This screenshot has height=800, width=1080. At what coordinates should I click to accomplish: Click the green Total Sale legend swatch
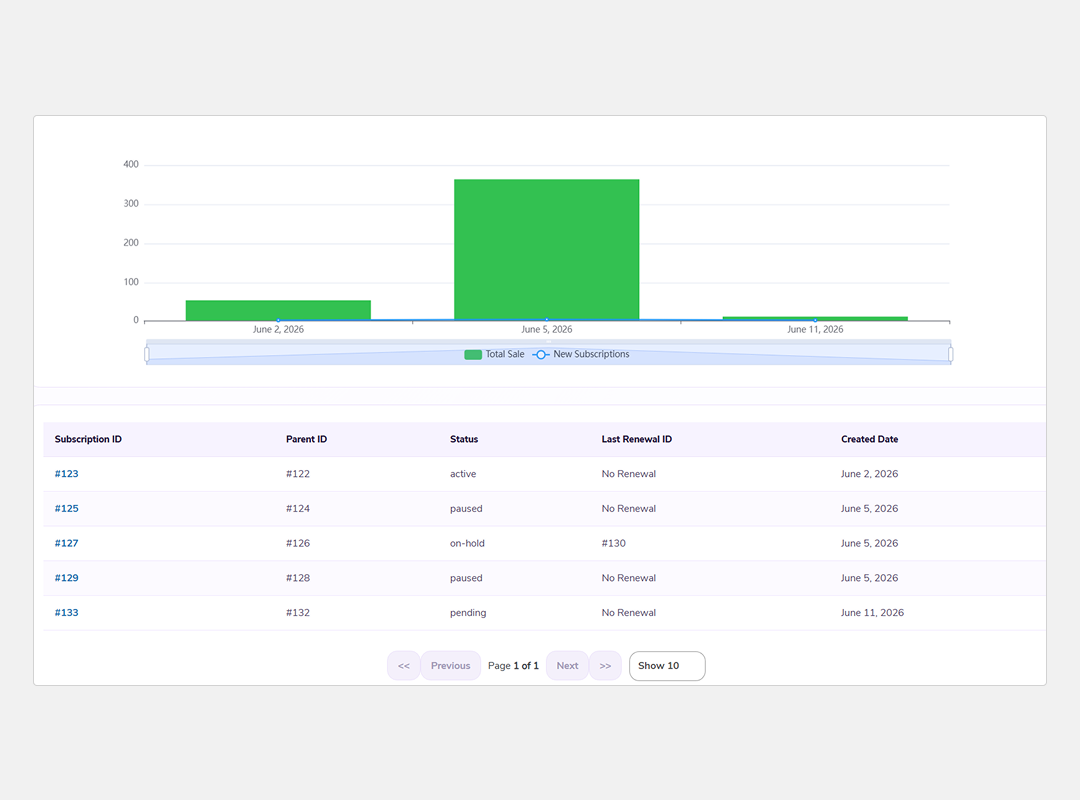coord(473,354)
